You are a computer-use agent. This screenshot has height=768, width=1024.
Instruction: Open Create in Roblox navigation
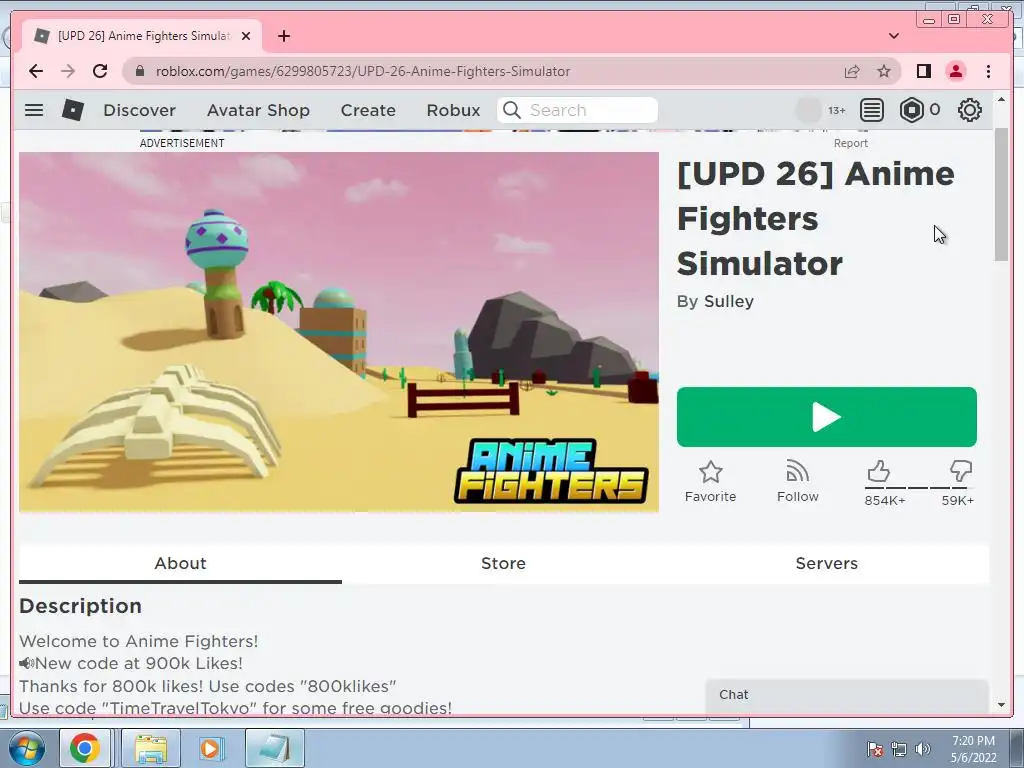(368, 110)
